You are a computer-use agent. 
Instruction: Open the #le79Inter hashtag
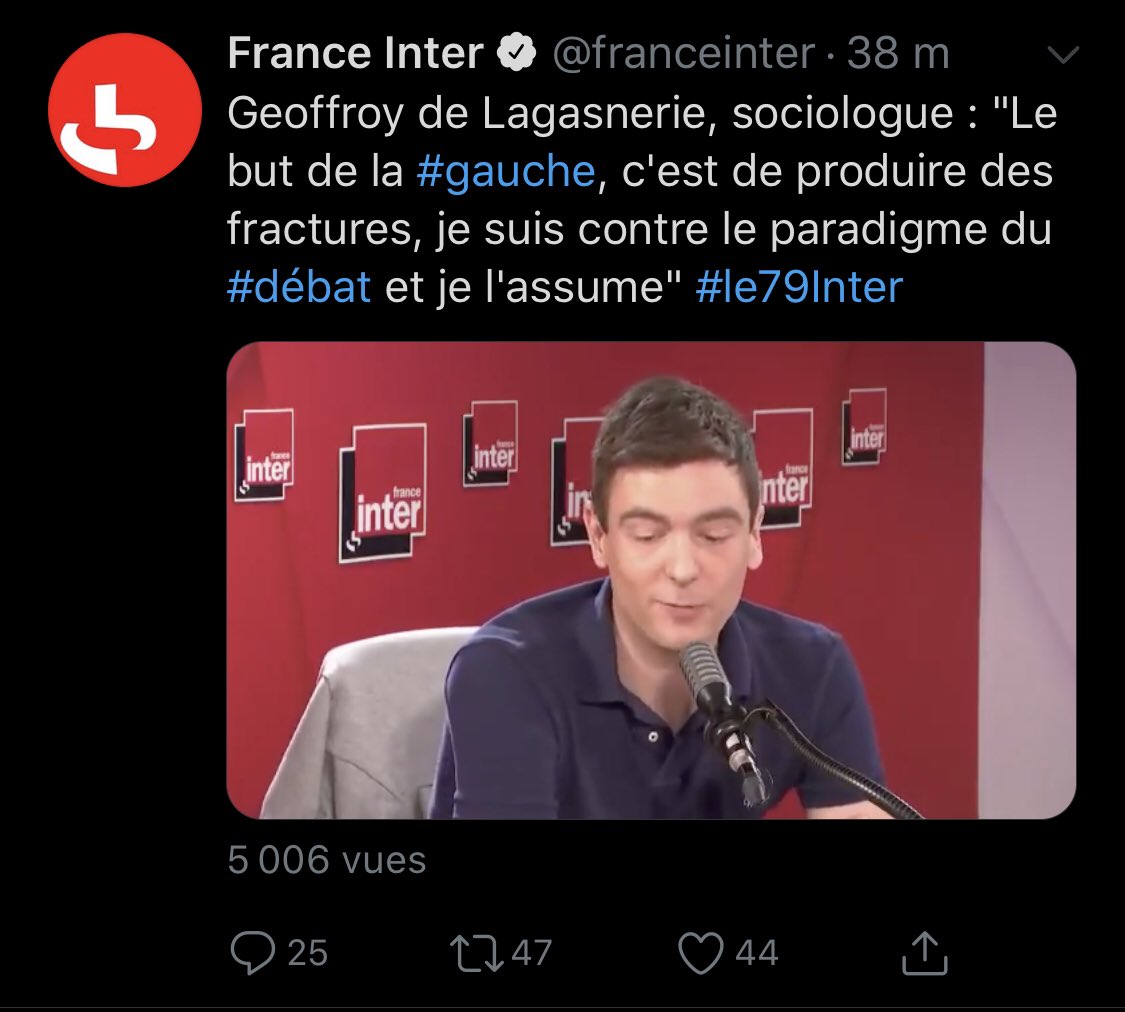(799, 287)
